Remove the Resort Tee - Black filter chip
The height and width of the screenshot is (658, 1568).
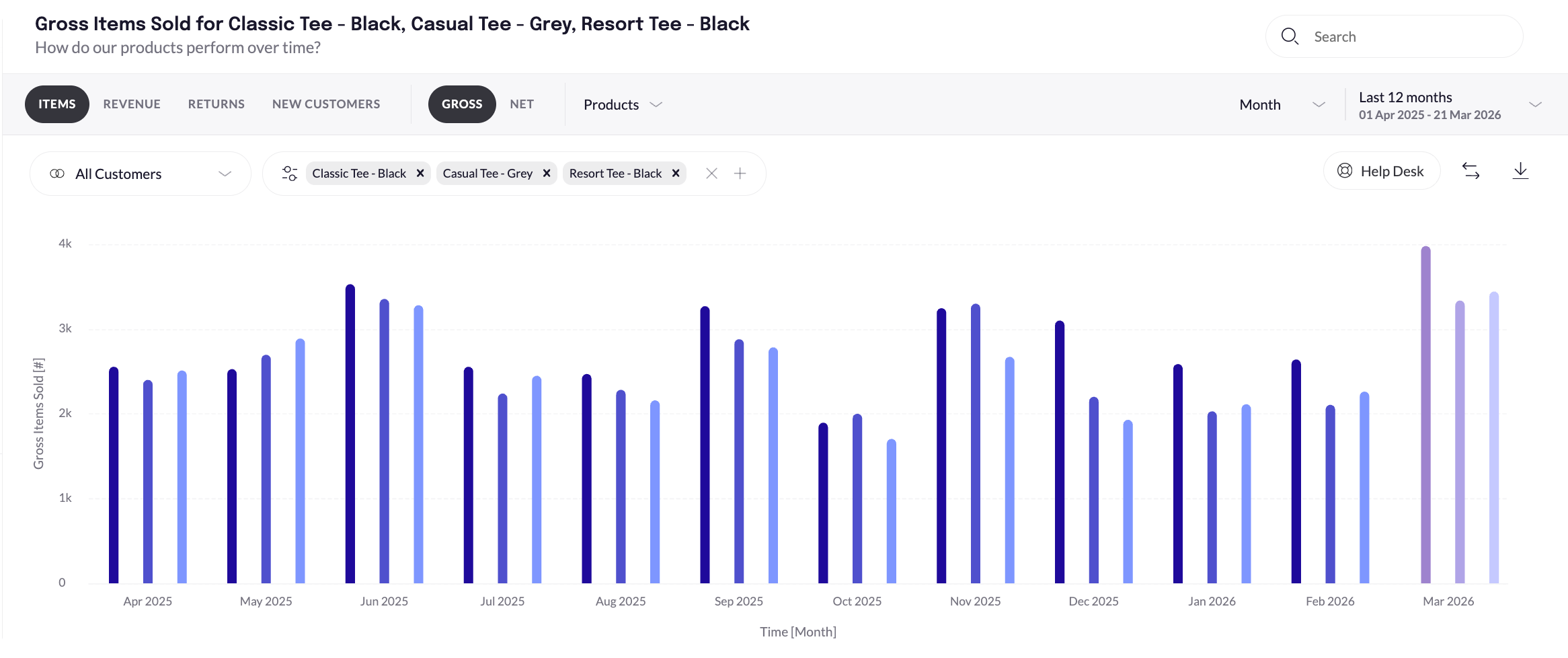tap(676, 174)
